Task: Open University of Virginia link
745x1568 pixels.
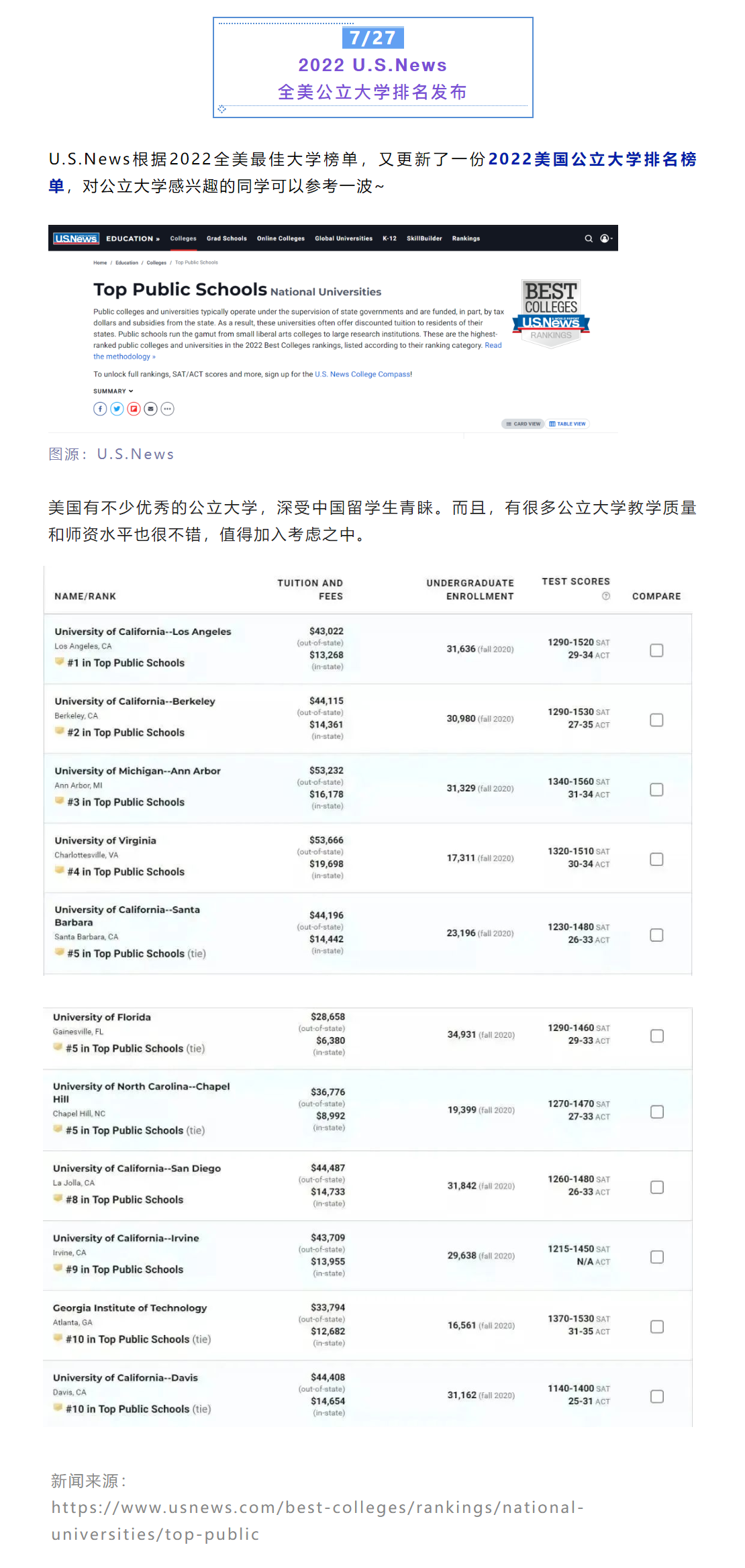Action: click(105, 840)
